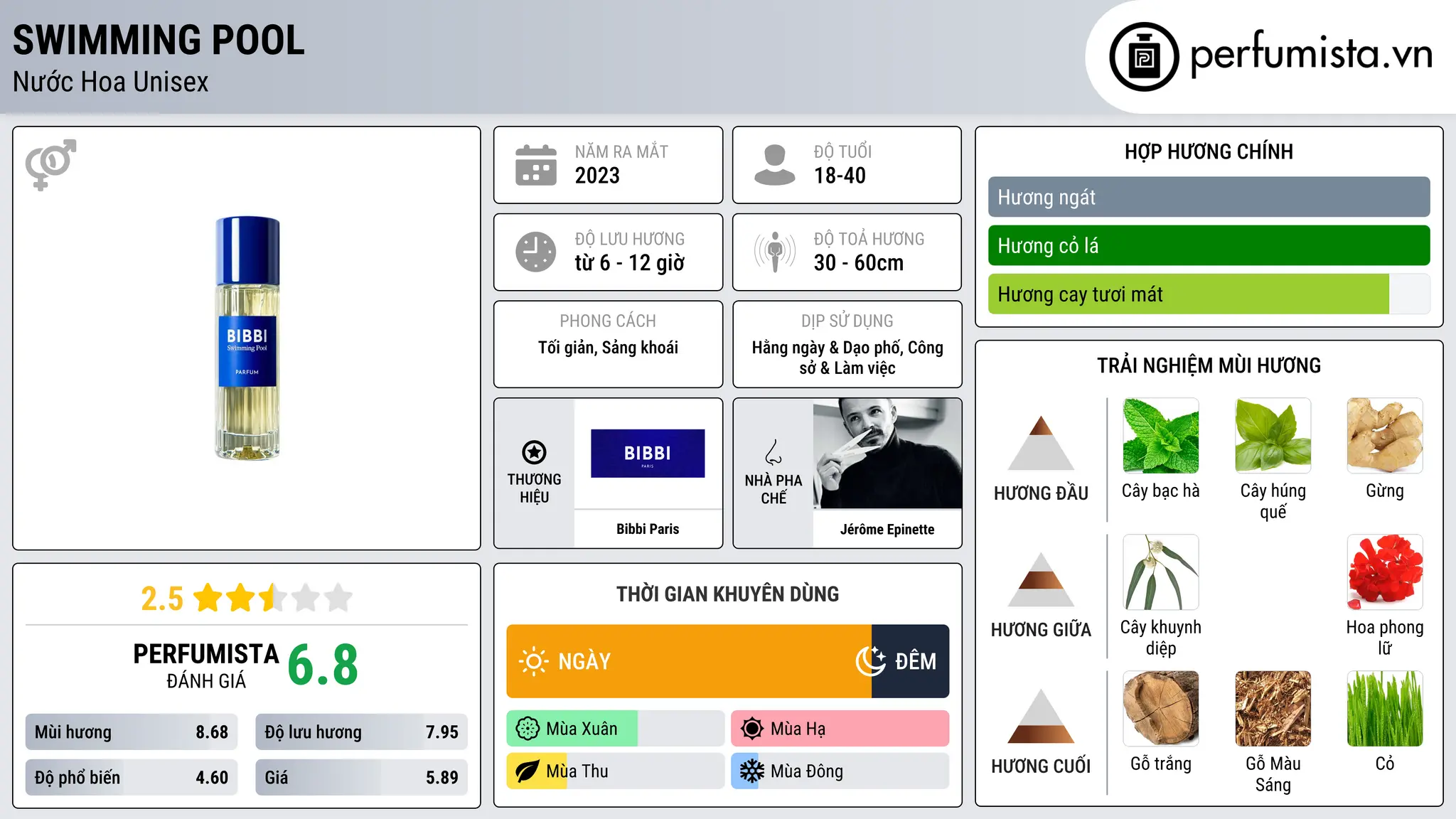
Task: Click the Mùa Xuân season bar
Action: [x=616, y=729]
